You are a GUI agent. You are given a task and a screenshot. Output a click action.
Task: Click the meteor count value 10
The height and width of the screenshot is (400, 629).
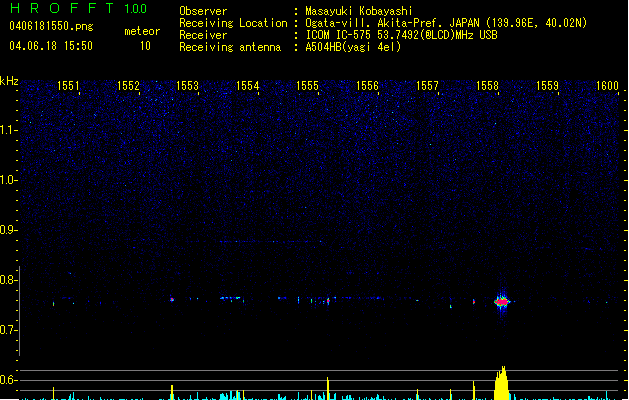(145, 46)
